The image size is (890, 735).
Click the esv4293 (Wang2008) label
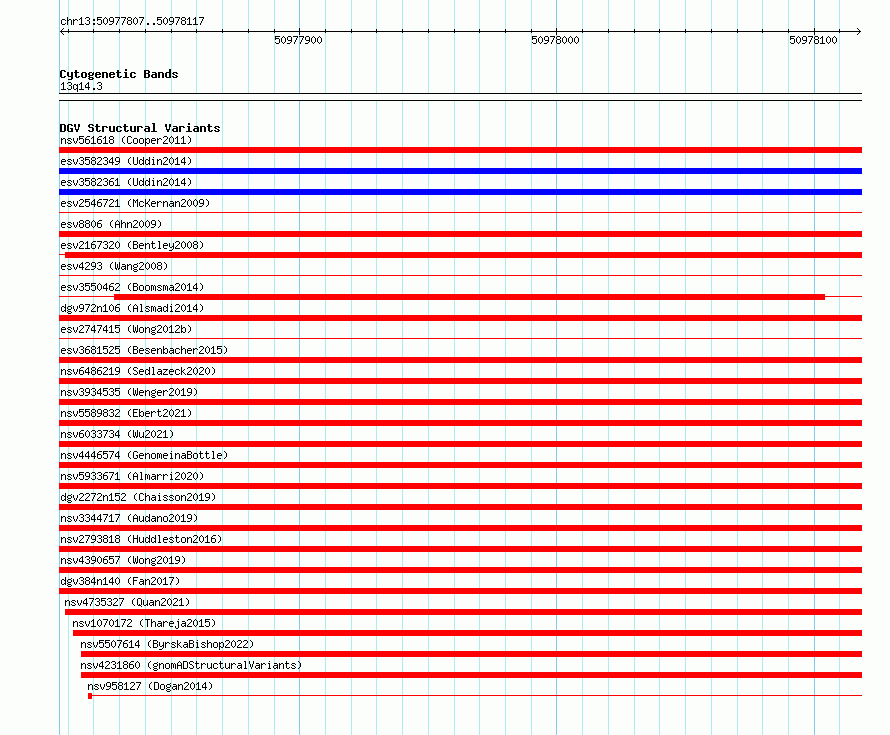tap(114, 266)
